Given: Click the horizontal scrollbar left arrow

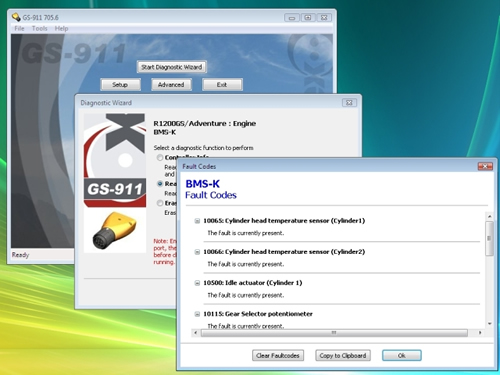Looking at the screenshot, I should tap(196, 333).
